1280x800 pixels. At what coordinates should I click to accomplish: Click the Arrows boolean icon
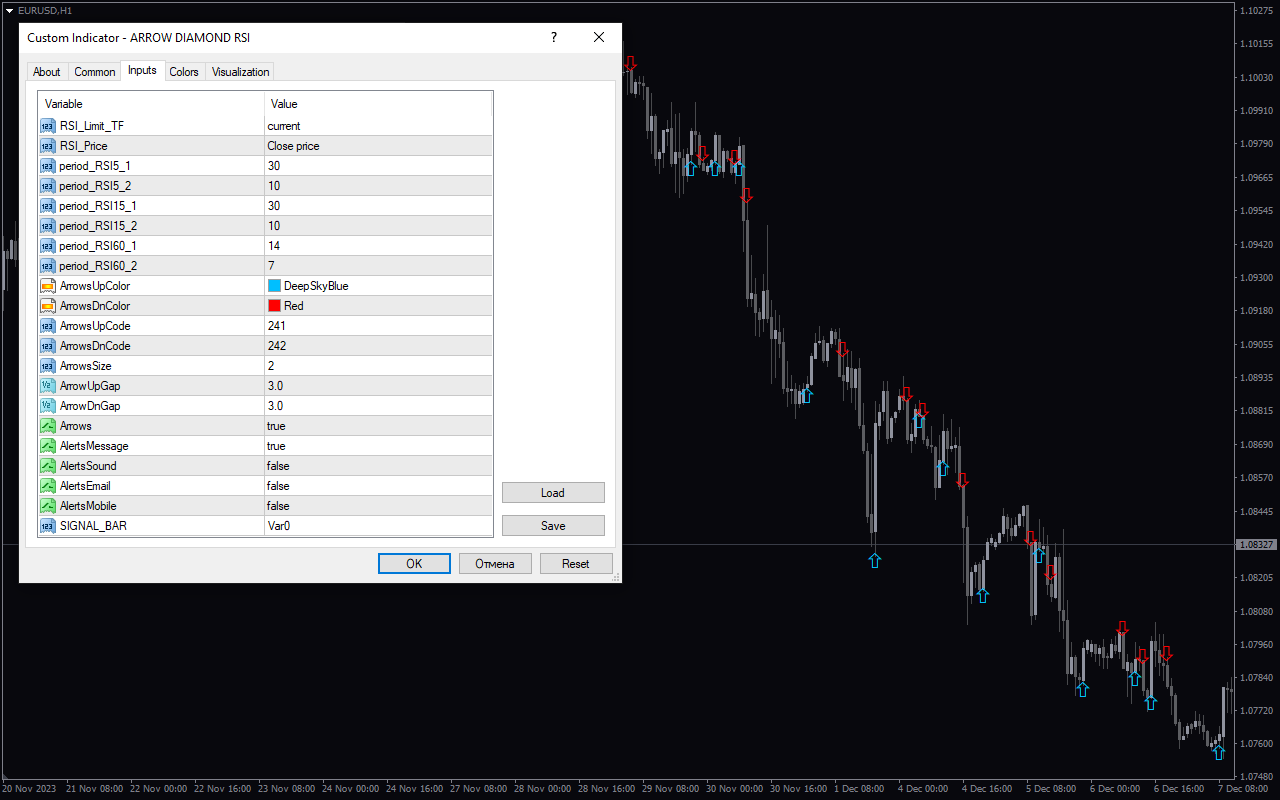[x=47, y=426]
